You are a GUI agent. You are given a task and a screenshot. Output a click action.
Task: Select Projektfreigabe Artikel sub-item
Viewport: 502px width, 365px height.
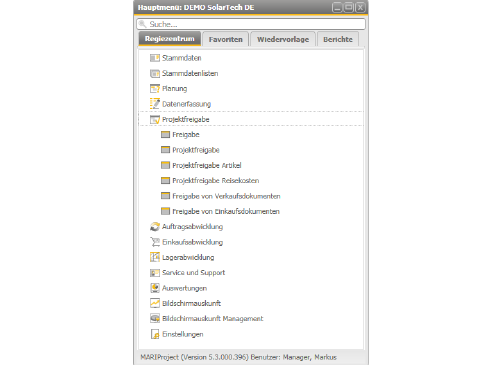[207, 165]
